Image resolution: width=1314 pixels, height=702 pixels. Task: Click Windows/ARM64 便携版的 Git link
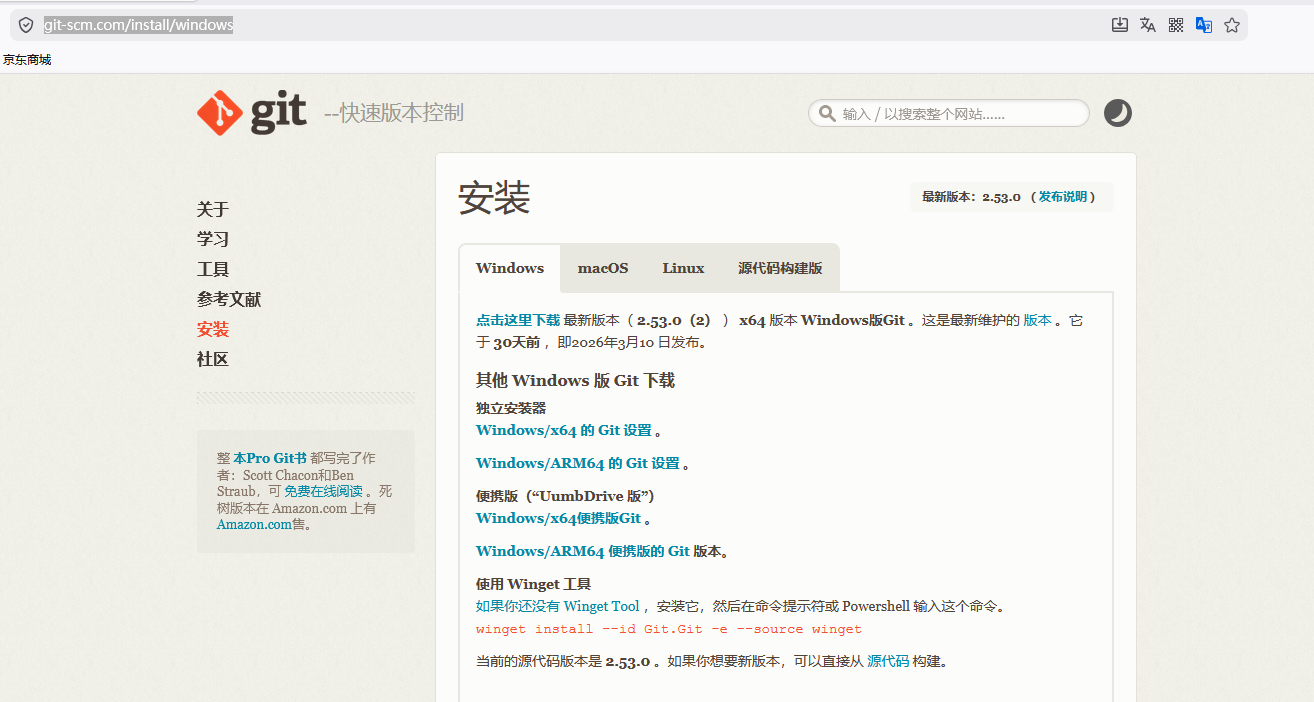583,551
